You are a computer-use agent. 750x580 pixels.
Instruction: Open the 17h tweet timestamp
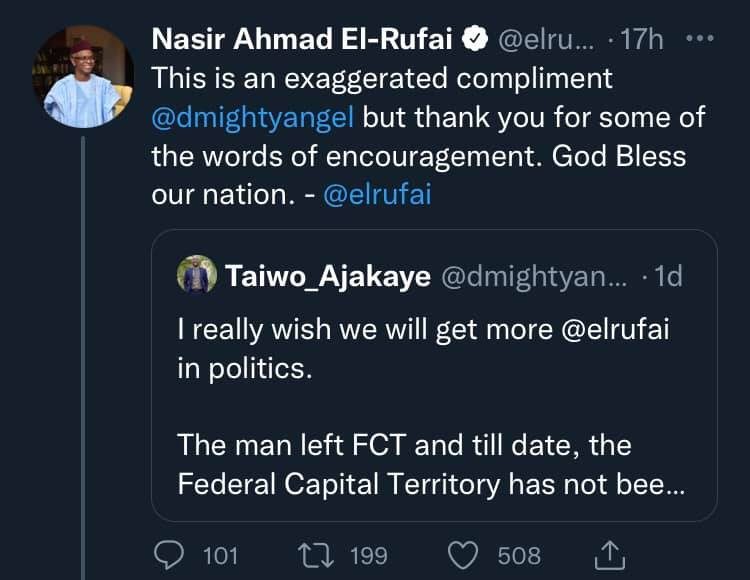(639, 41)
